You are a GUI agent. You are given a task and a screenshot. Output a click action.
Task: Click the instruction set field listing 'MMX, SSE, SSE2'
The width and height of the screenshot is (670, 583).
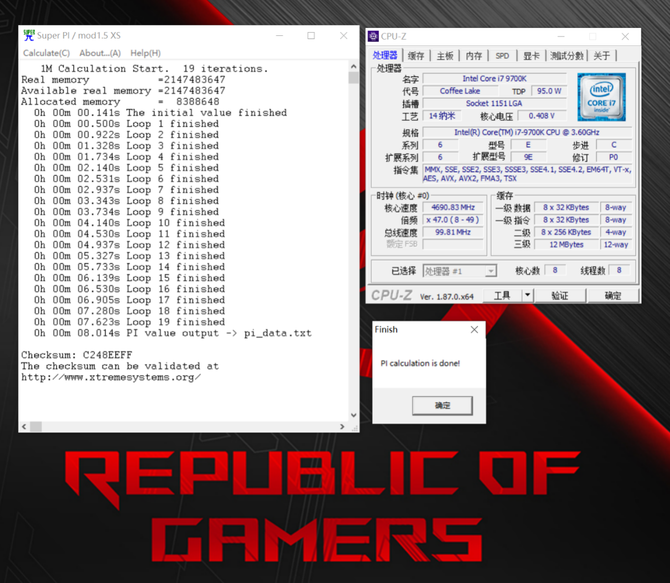point(527,174)
